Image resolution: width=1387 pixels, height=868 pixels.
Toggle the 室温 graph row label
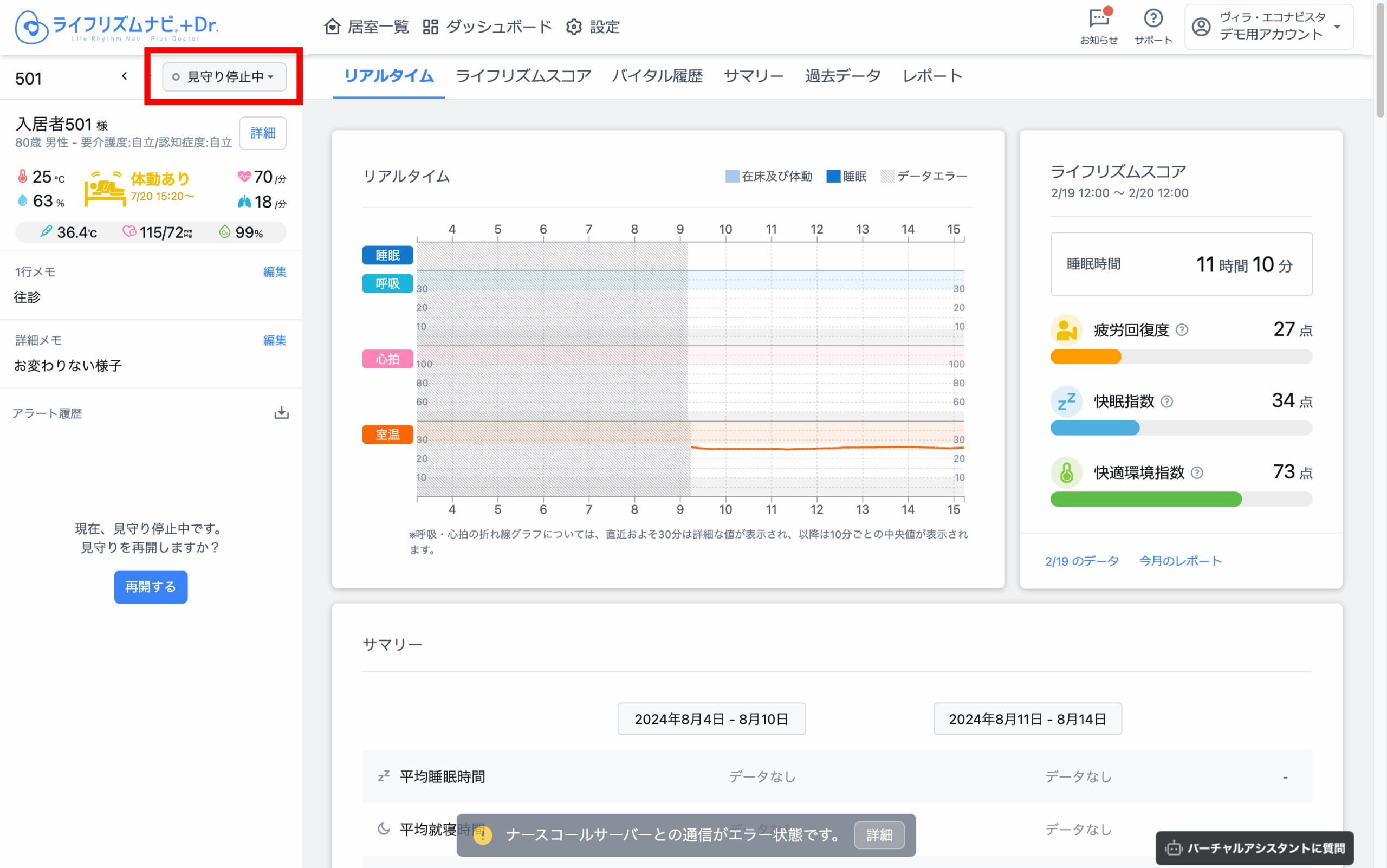click(387, 435)
